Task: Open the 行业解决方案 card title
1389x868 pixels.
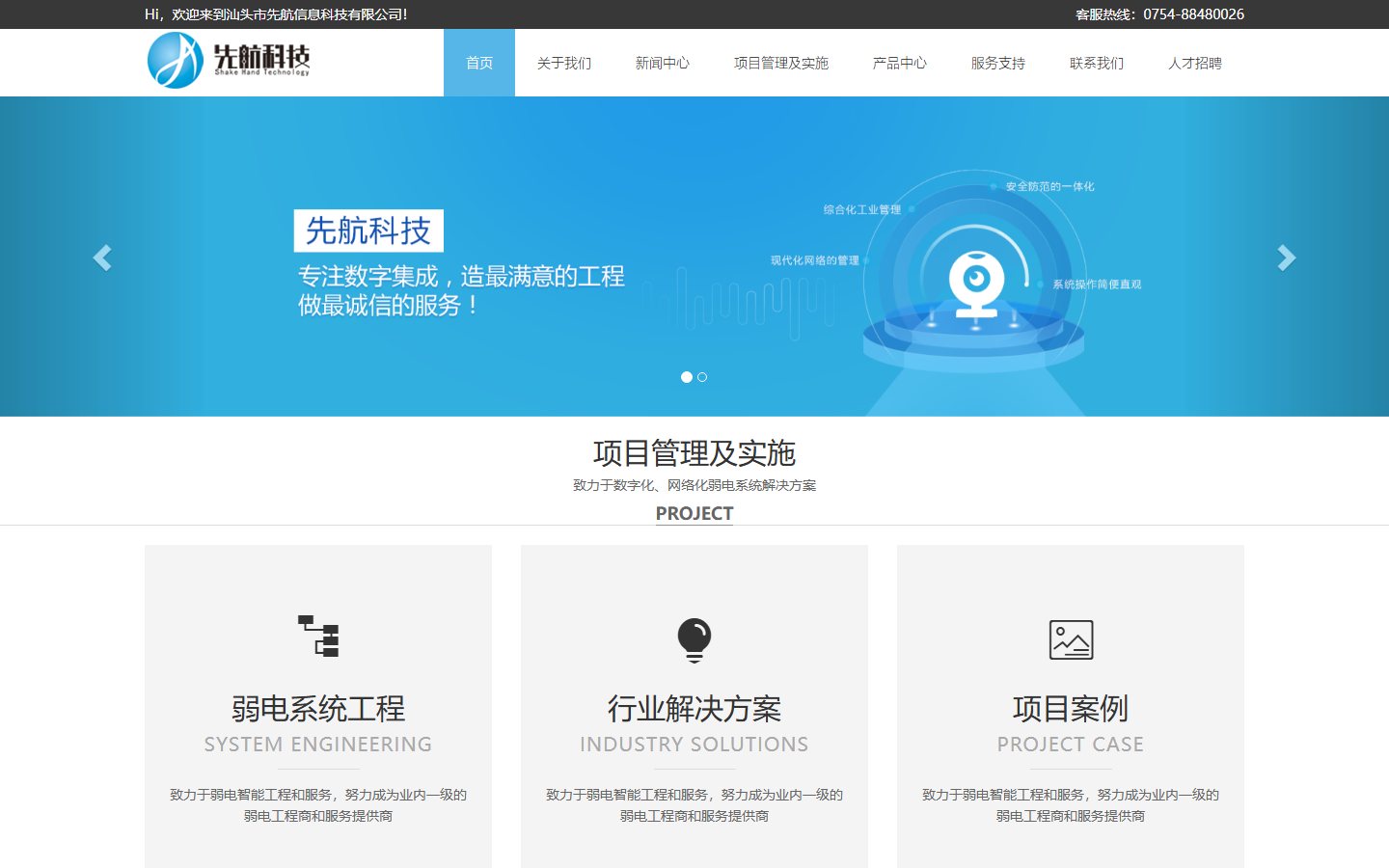Action: coord(694,709)
